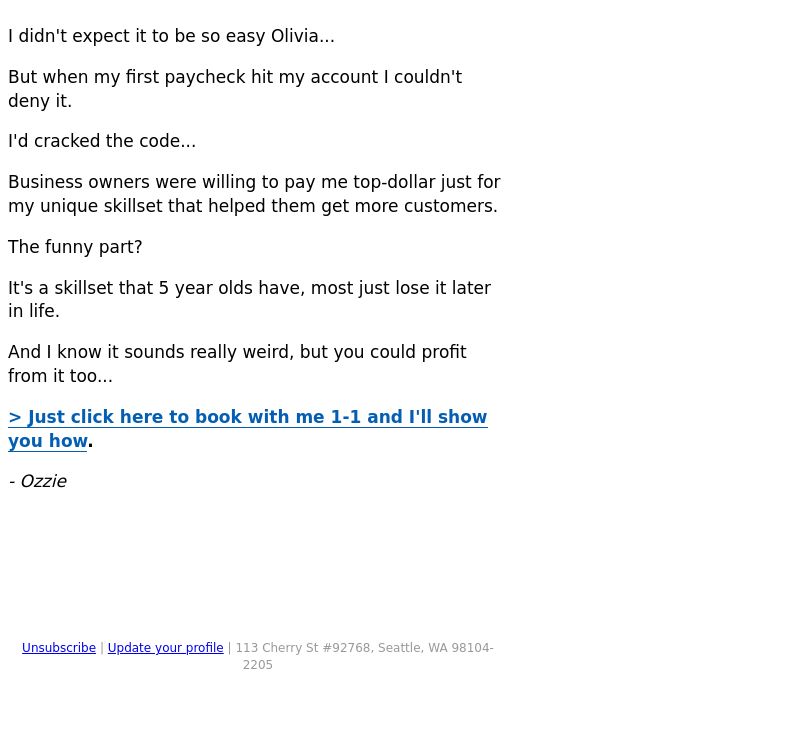Click the words 'in life.' ending the paragraph
The width and height of the screenshot is (800, 752).
click(34, 311)
